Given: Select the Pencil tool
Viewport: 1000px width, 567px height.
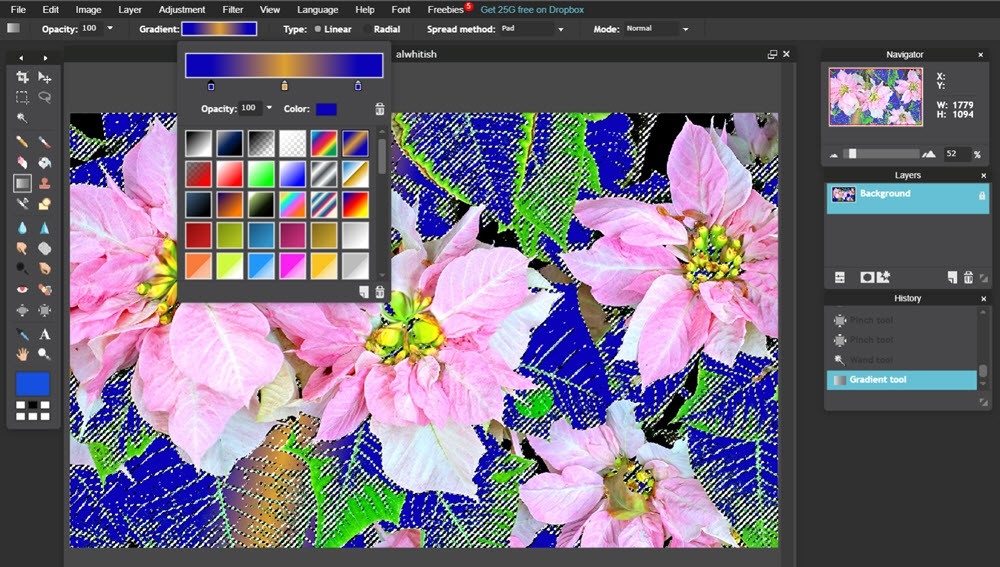Looking at the screenshot, I should coord(22,141).
